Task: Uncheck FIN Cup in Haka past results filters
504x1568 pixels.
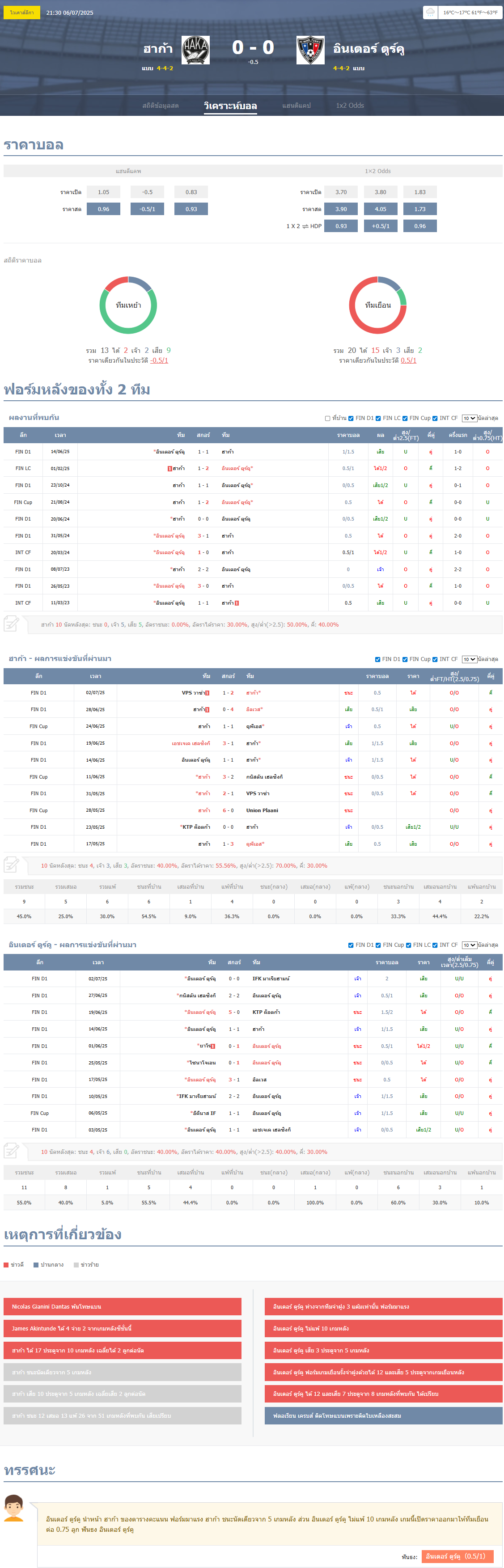Action: pos(405,659)
